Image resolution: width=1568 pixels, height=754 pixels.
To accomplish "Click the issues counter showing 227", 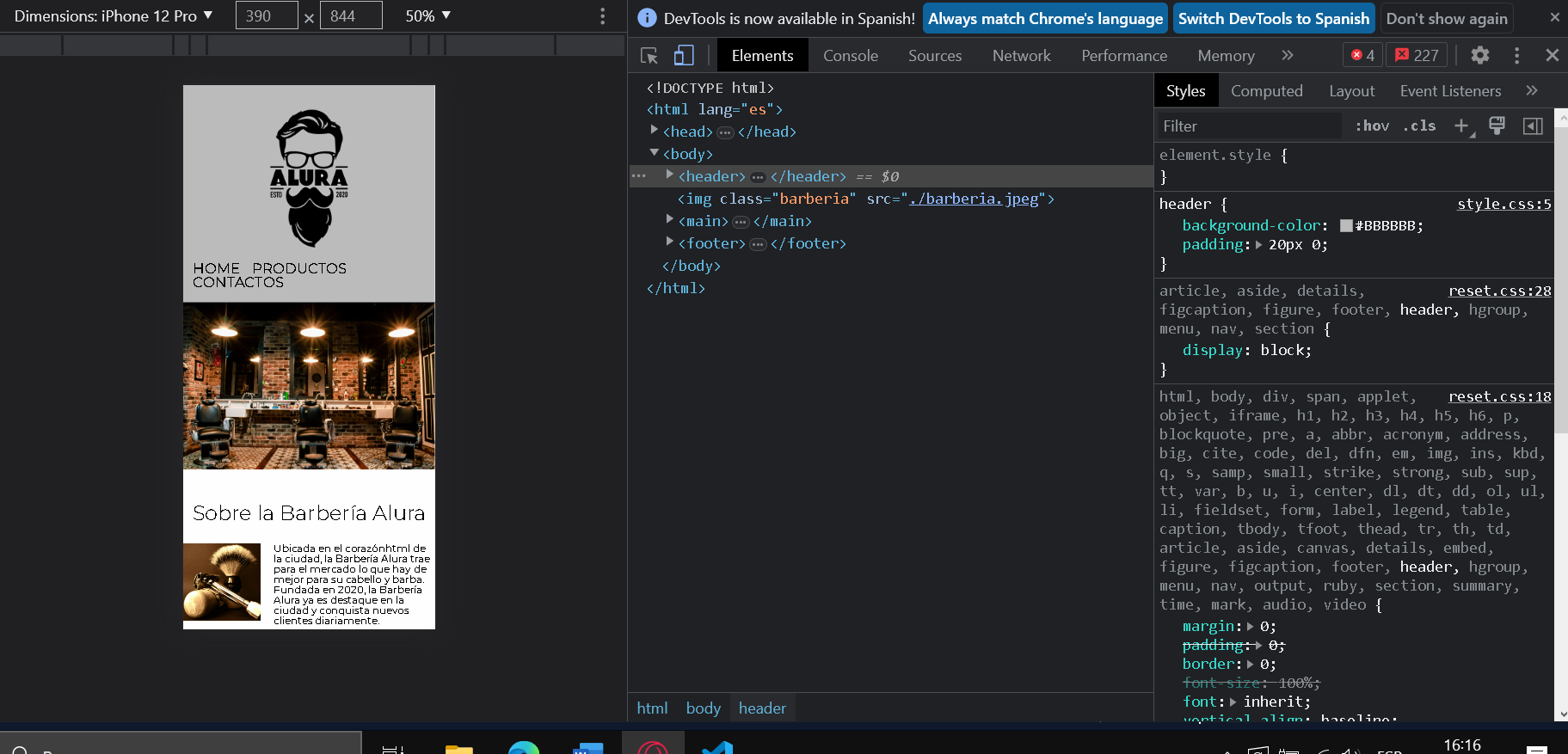I will pos(1417,55).
